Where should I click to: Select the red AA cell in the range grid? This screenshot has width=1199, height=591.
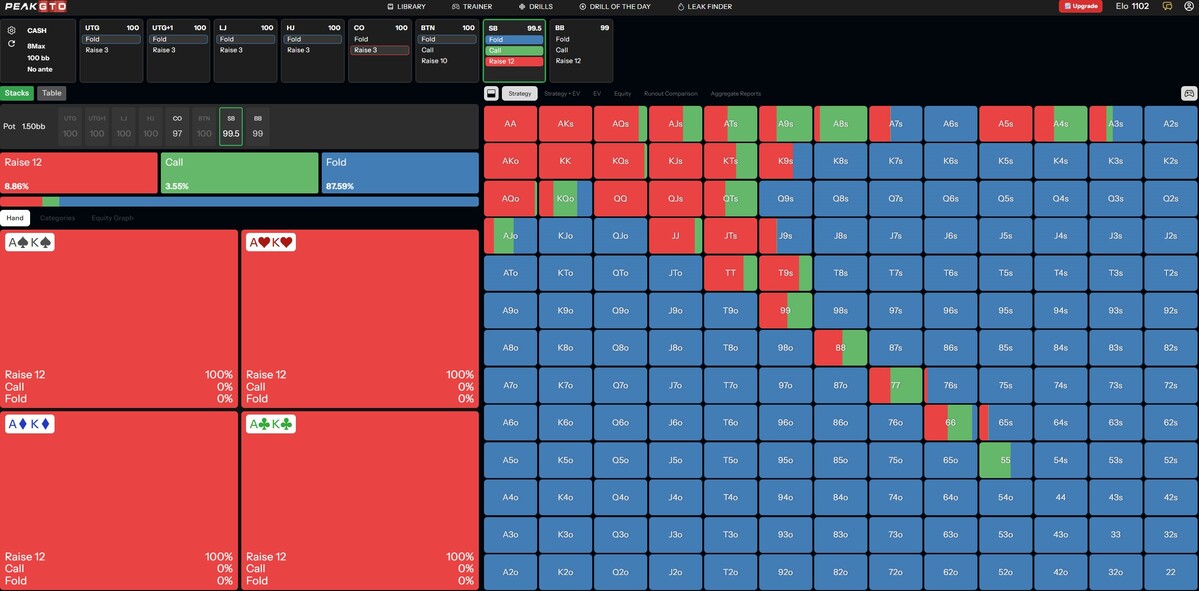click(510, 124)
